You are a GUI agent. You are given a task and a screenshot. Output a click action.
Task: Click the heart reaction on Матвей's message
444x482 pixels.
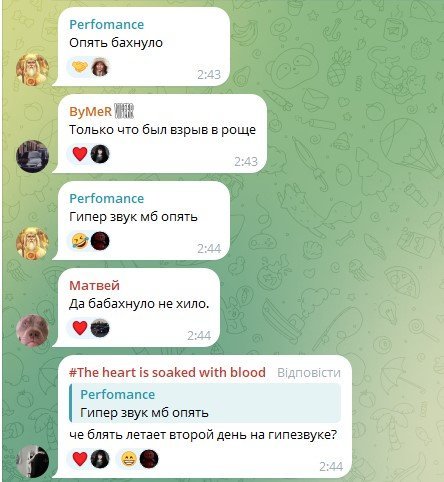(x=80, y=328)
